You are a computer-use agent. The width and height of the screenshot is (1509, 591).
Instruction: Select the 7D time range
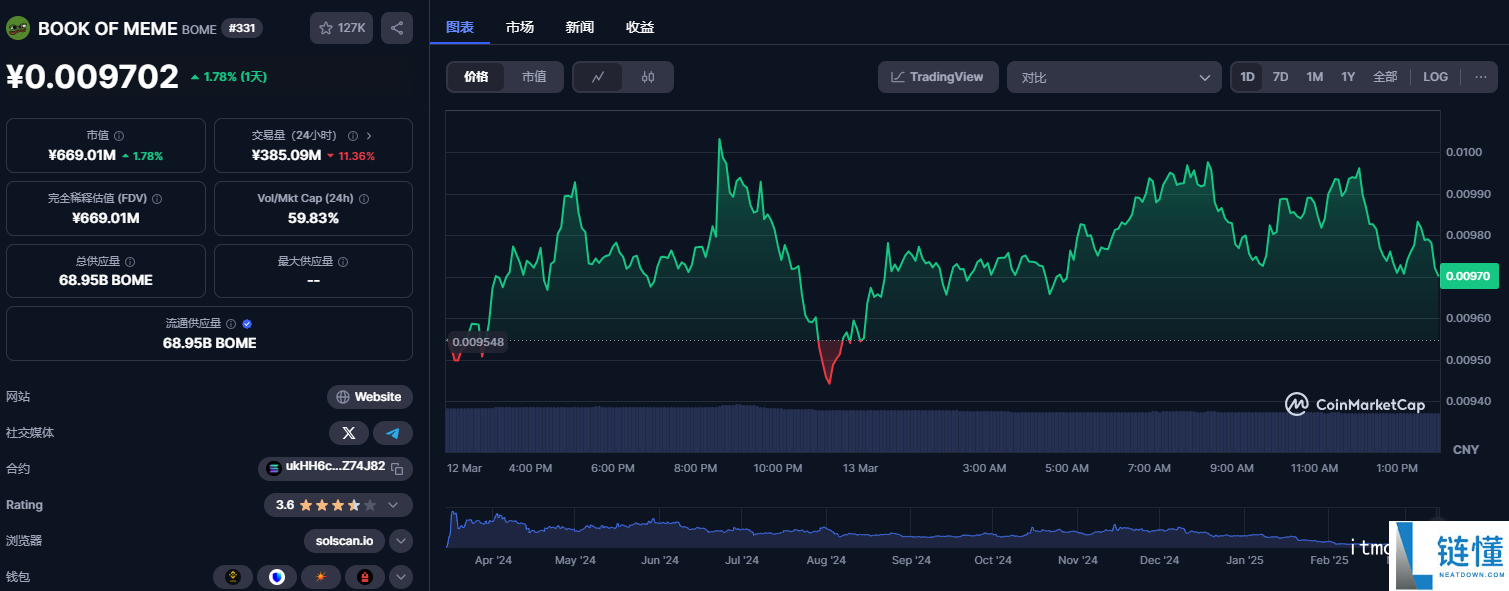point(1280,77)
